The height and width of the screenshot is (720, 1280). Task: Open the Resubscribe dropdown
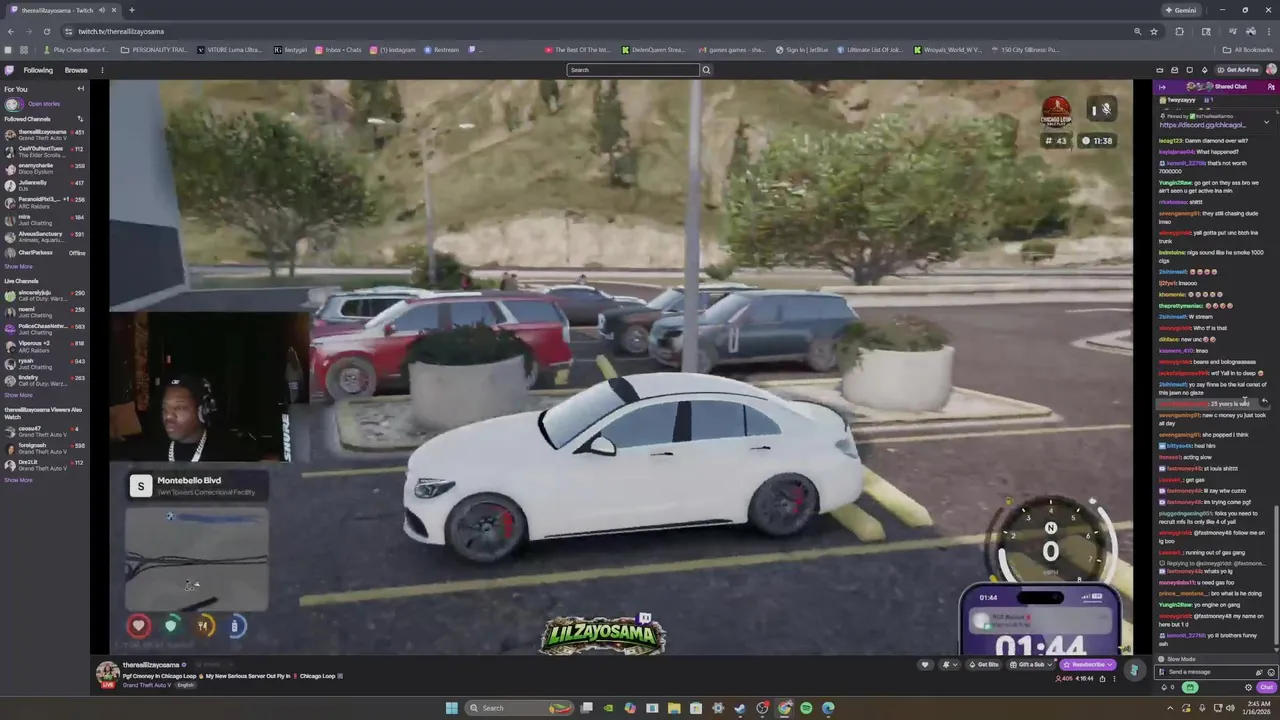[1088, 665]
